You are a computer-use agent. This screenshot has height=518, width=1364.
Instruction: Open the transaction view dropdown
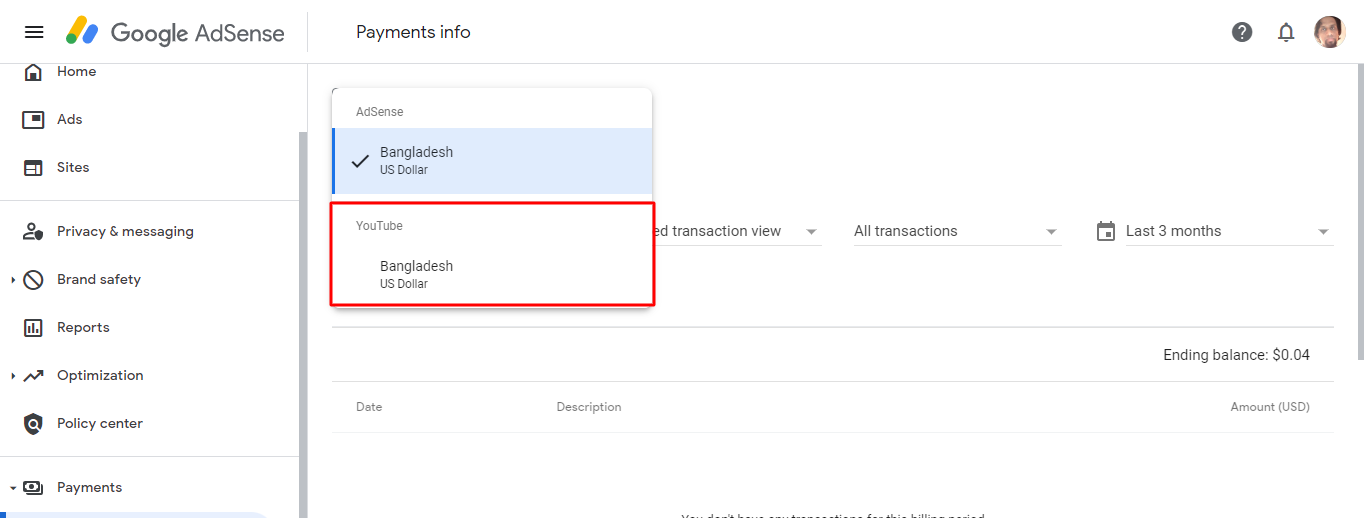tap(736, 231)
